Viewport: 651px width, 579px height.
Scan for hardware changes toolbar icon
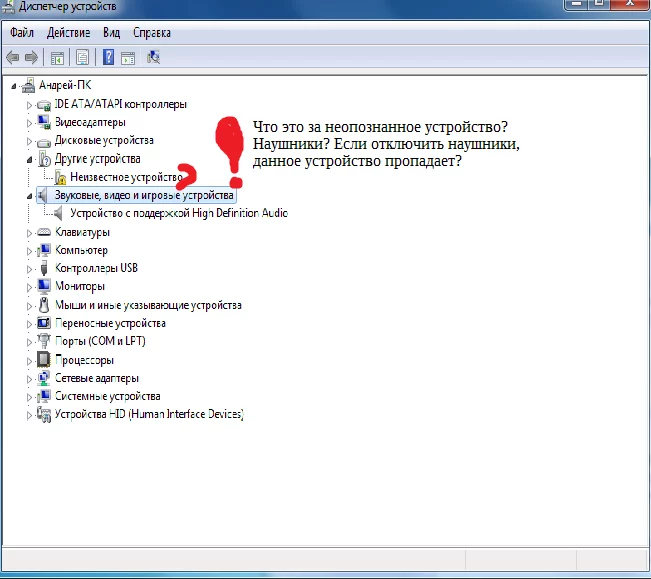coord(153,57)
